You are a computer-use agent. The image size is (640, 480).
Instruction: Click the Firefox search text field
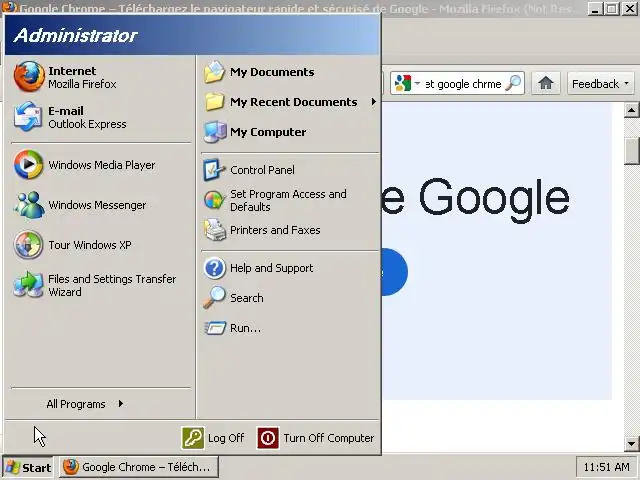coord(463,84)
